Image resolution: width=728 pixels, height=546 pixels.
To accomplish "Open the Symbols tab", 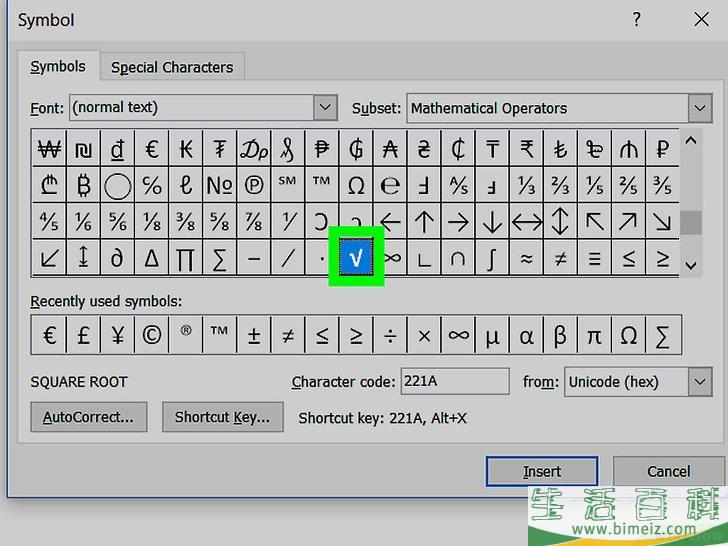I will 58,67.
